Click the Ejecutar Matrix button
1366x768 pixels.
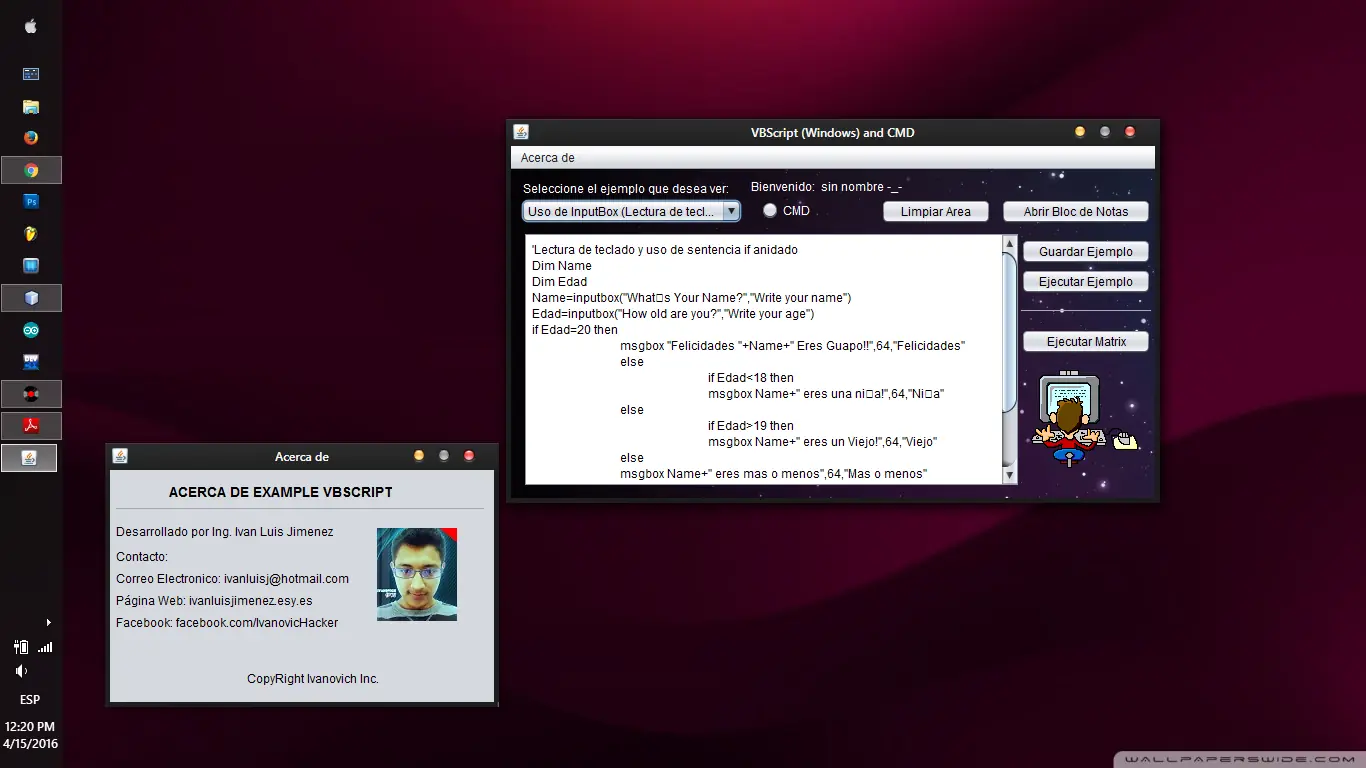[x=1086, y=342]
